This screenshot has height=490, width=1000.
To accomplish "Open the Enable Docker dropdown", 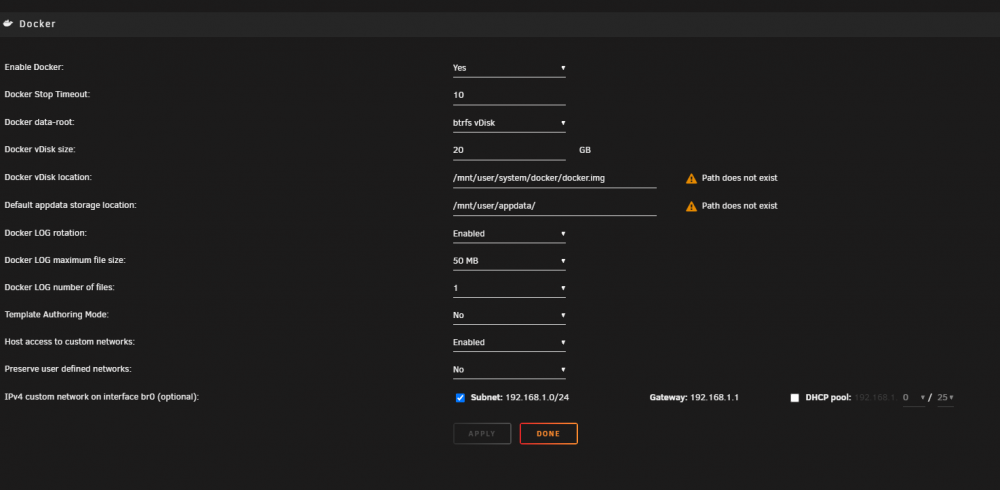I will pos(509,68).
